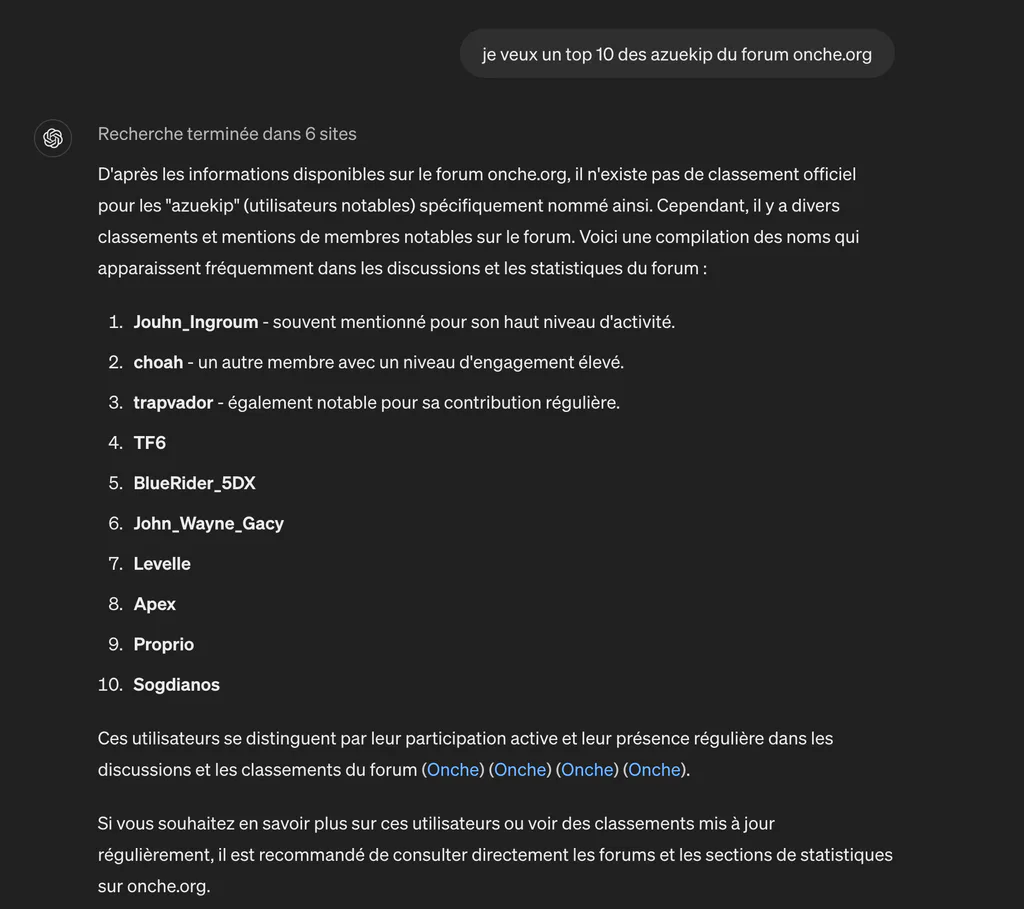
Task: Click the intro paragraph starting 'D'après les informations'
Action: pos(478,221)
